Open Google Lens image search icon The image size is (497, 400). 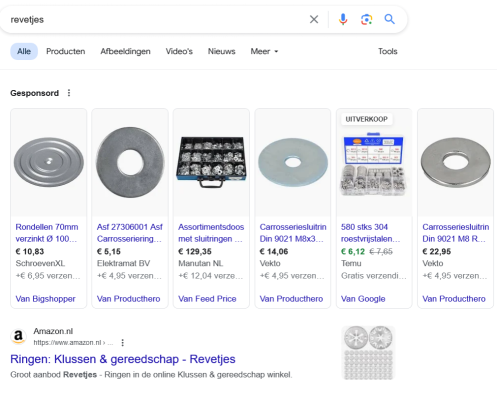(366, 19)
